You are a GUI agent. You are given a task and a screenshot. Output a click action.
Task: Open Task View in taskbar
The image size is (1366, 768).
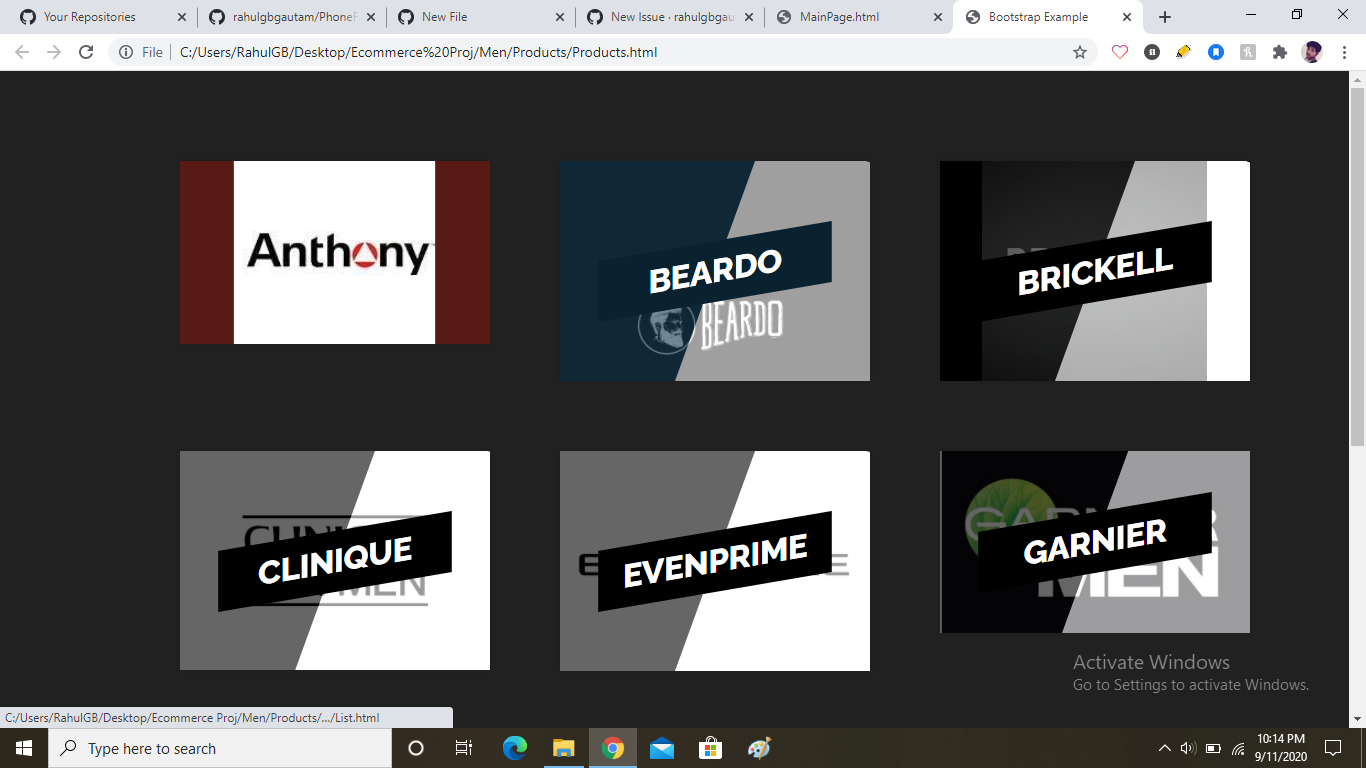[x=464, y=748]
